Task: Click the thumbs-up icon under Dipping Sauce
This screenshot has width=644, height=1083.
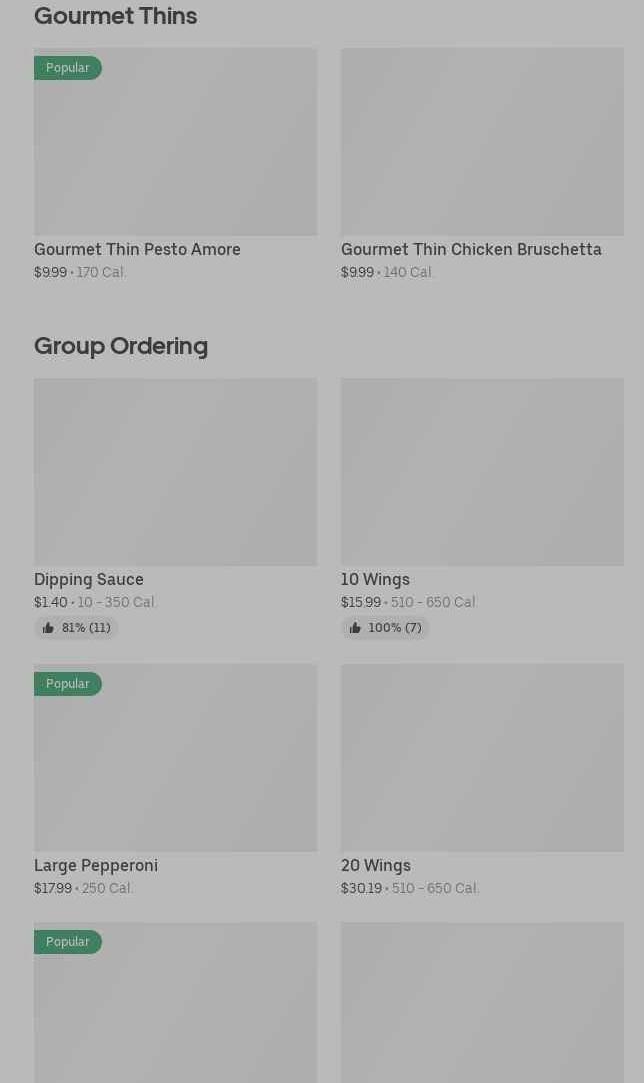Action: click(x=48, y=628)
